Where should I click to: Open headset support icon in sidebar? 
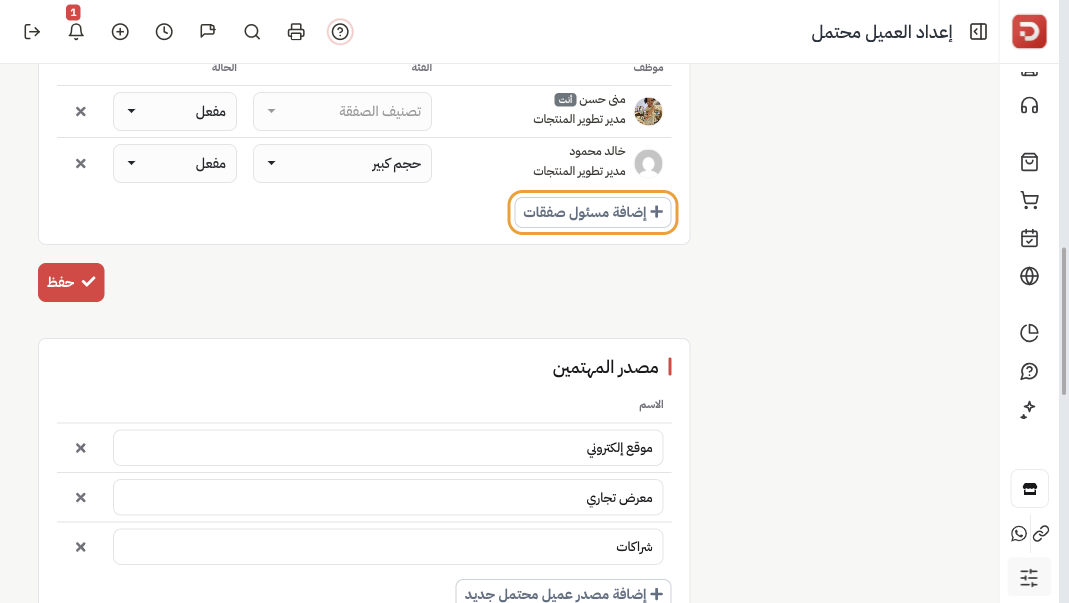[1029, 106]
